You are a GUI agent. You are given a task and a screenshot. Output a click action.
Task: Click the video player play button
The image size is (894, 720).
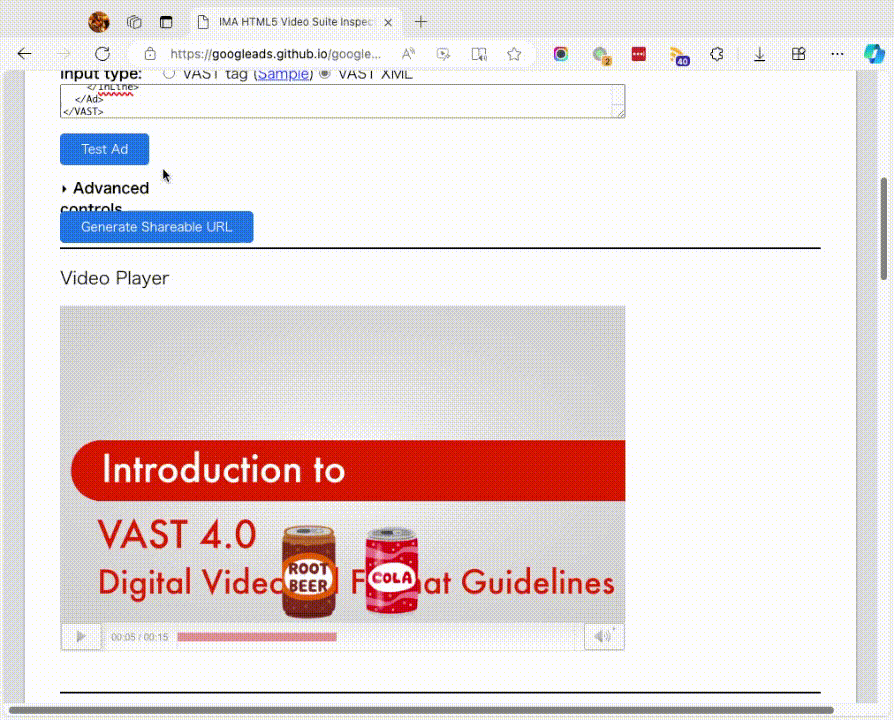tap(81, 636)
